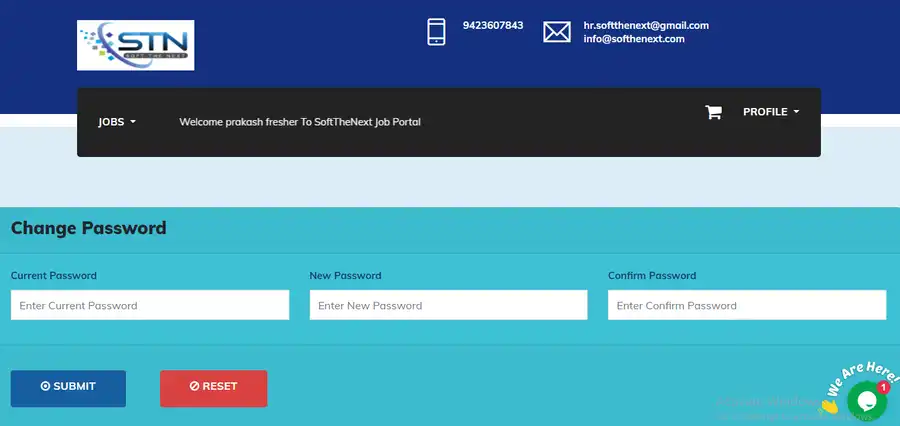Click the envelope mail icon
This screenshot has height=426, width=900.
(556, 32)
